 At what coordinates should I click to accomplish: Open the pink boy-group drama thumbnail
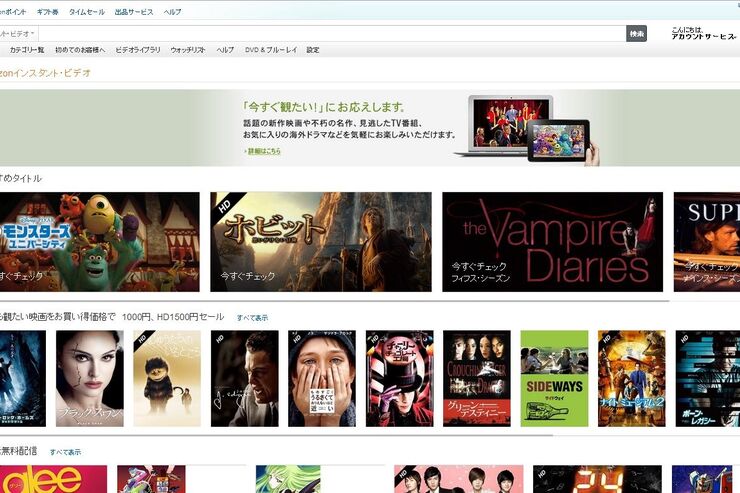[459, 479]
